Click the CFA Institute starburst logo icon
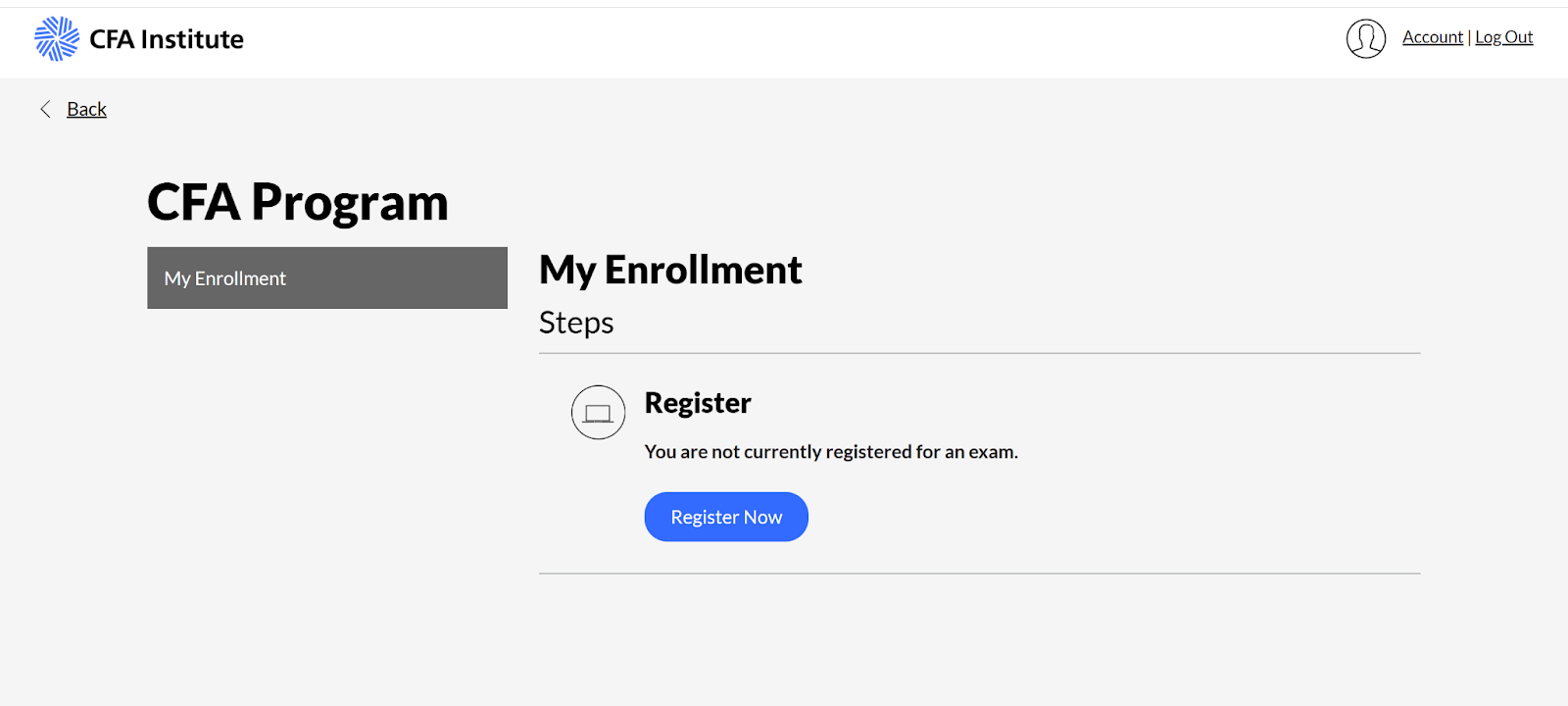 point(57,39)
